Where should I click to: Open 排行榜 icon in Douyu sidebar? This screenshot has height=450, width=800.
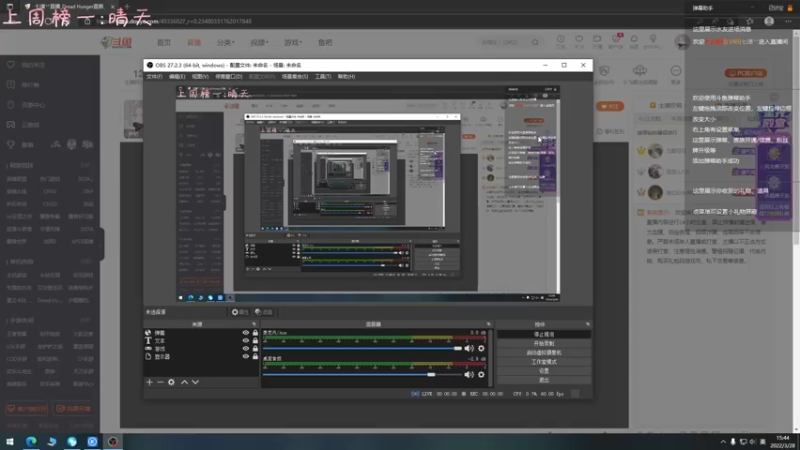pos(11,85)
